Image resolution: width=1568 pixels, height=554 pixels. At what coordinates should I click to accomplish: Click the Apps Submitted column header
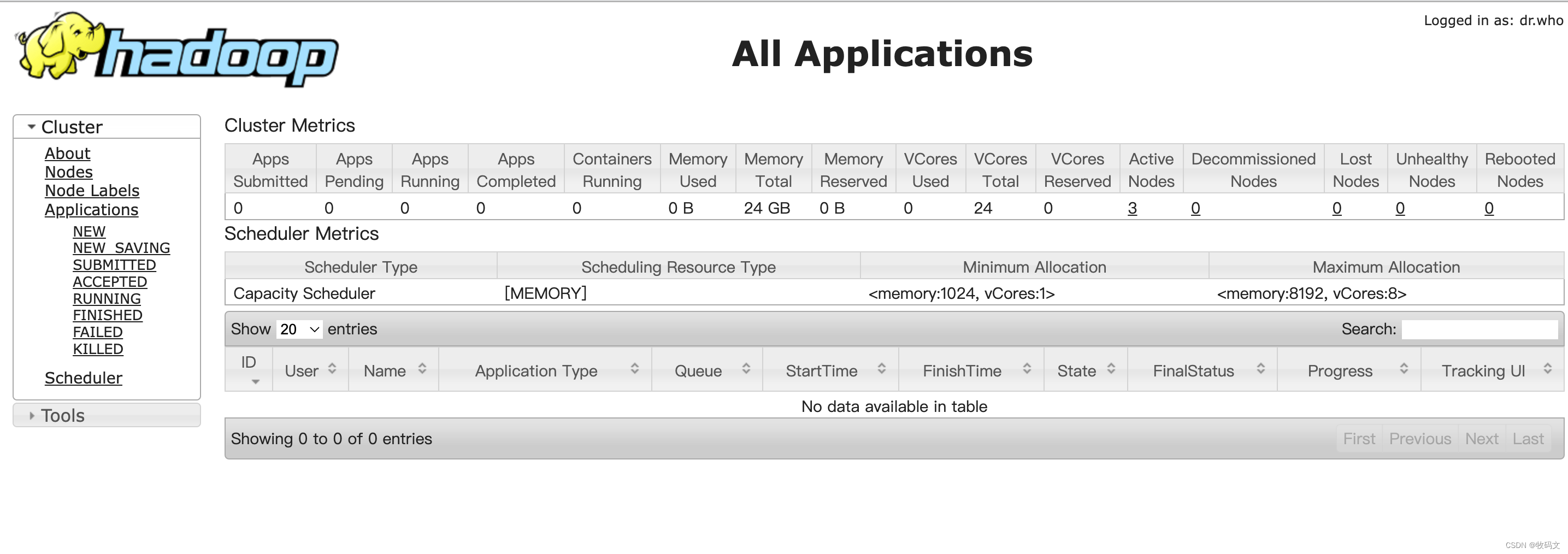tap(270, 170)
